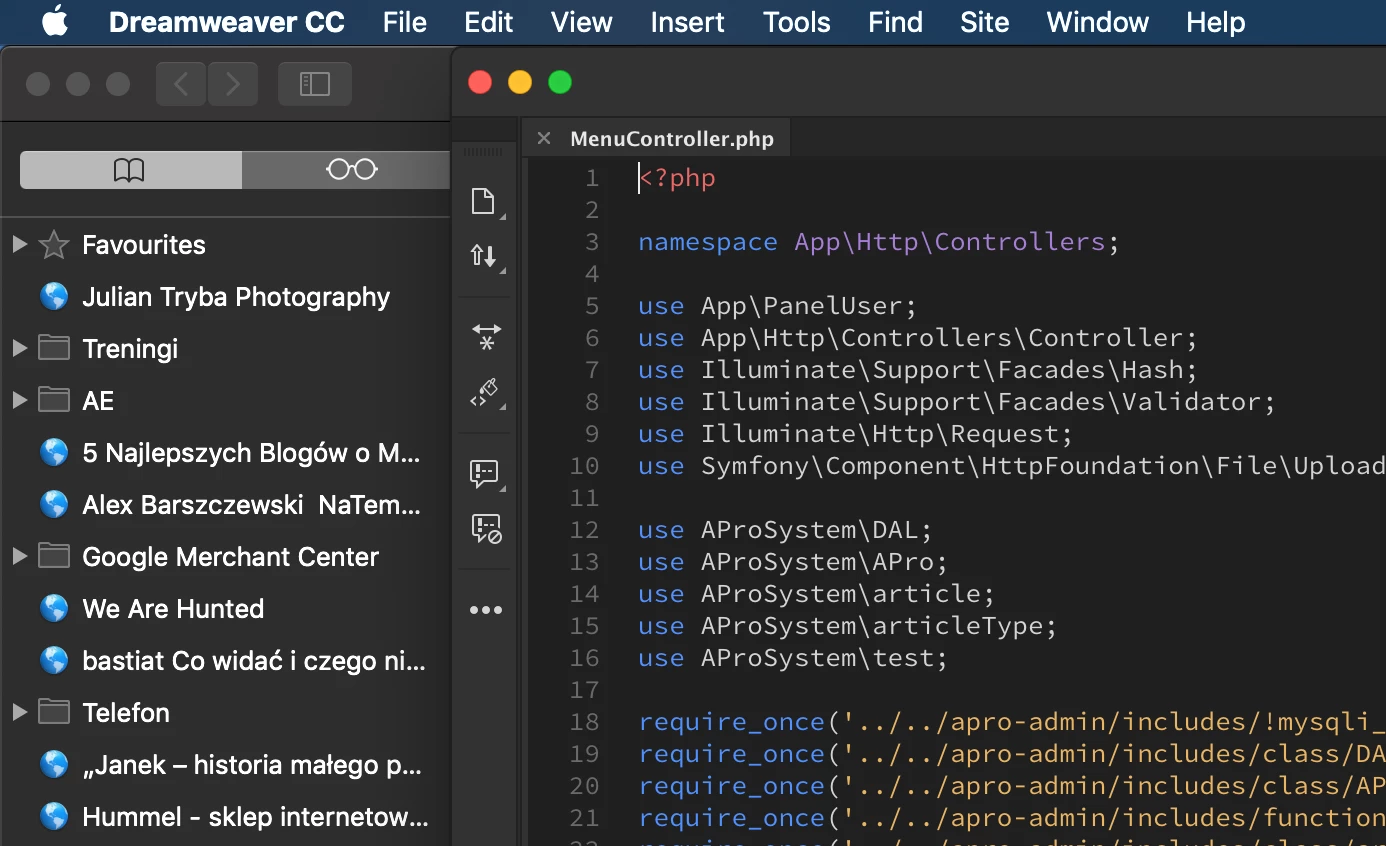Switch to the Bookmarks tab in Safari sidebar
Viewport: 1386px width, 846px height.
tap(130, 170)
